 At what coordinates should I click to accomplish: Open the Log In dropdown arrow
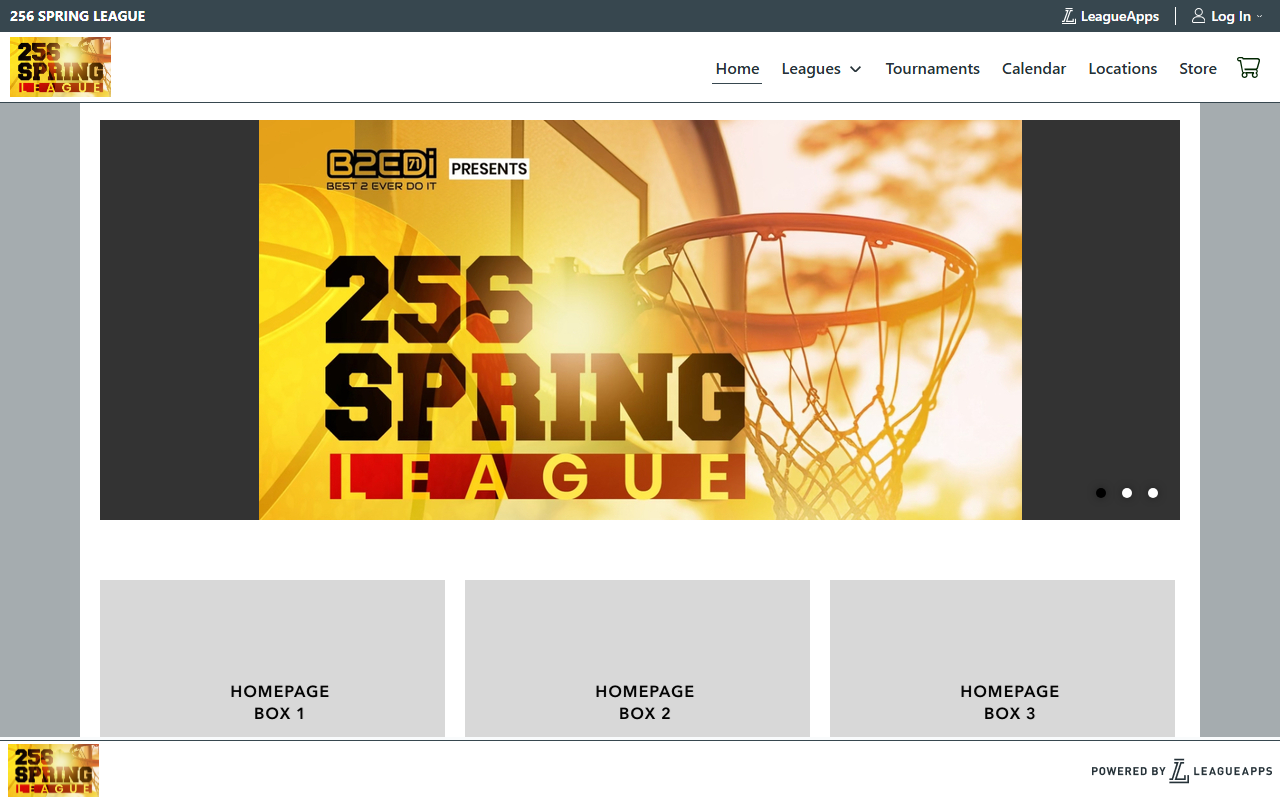[x=1259, y=17]
